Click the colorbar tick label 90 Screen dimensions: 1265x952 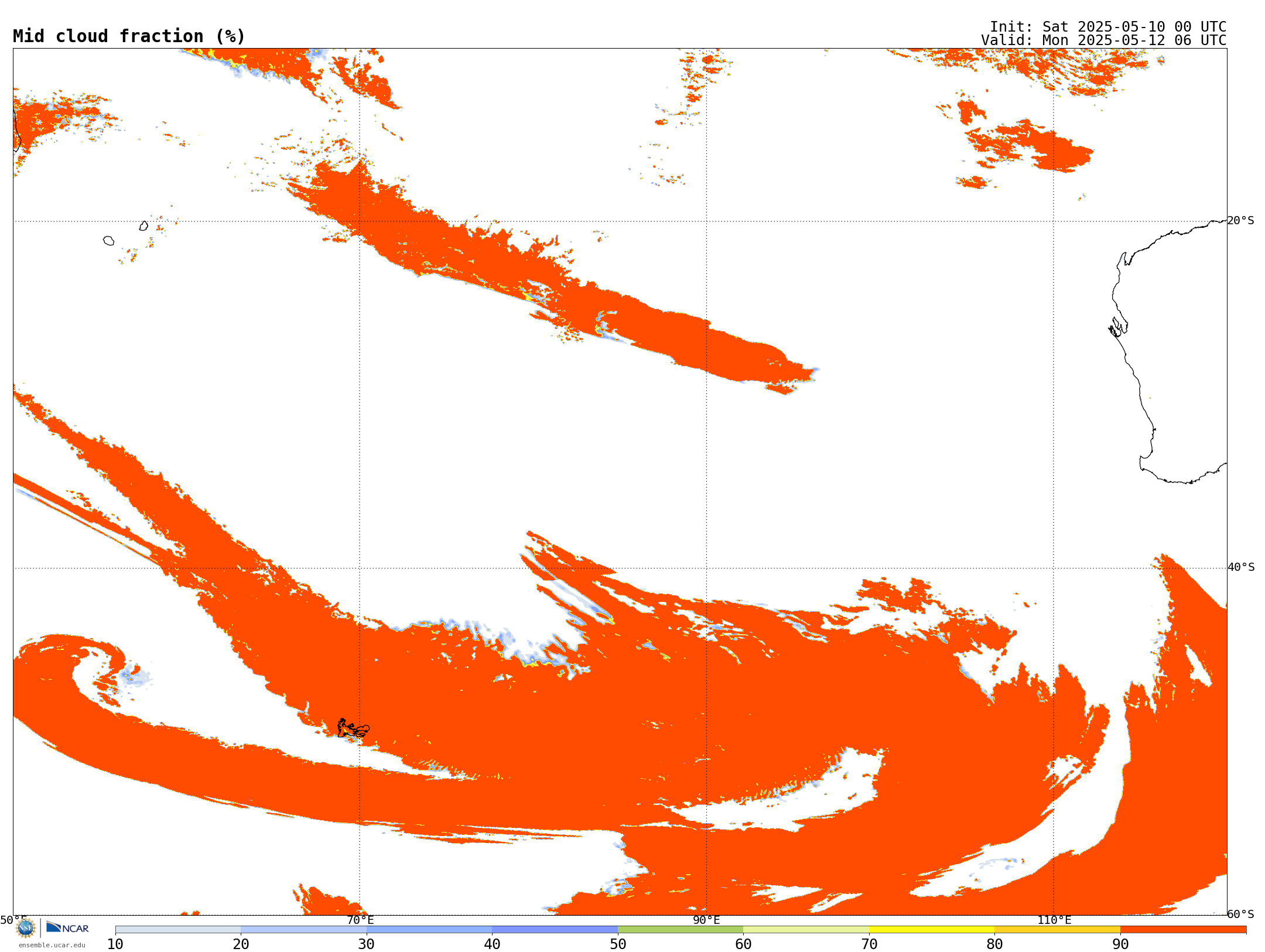click(x=1120, y=944)
